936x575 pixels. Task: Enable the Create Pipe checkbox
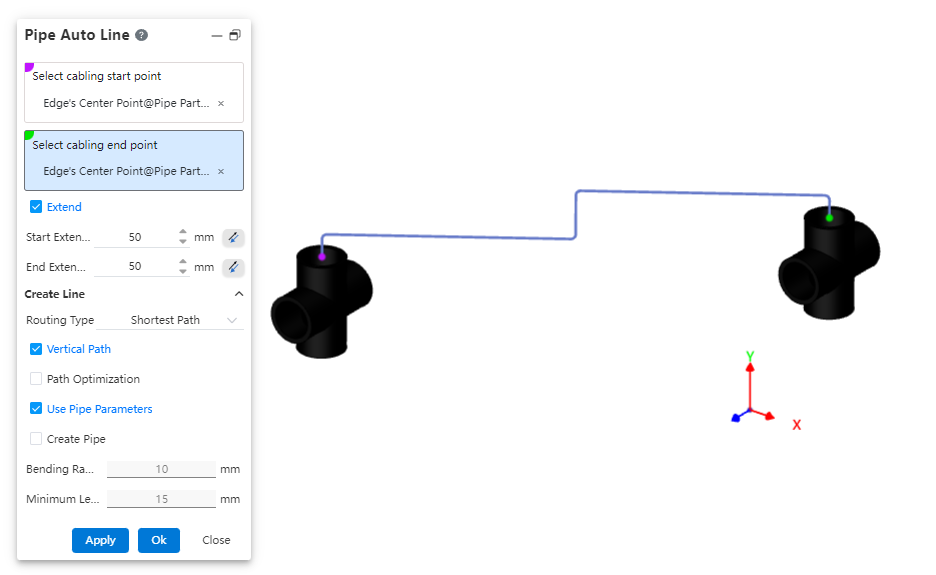click(x=37, y=439)
